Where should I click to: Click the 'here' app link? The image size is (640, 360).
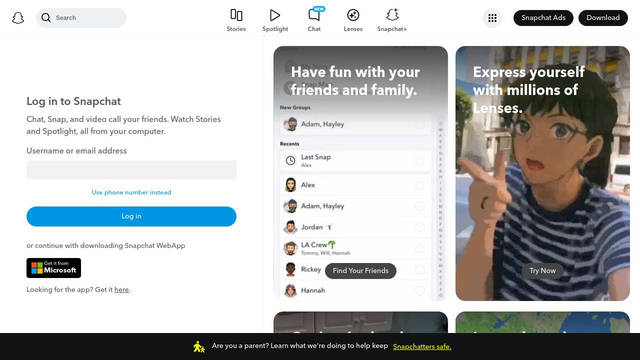tap(122, 290)
